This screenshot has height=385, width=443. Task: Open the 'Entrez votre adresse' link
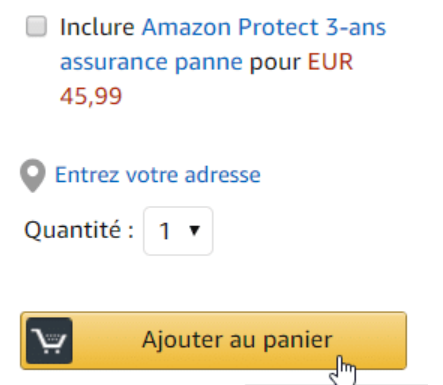tap(158, 175)
